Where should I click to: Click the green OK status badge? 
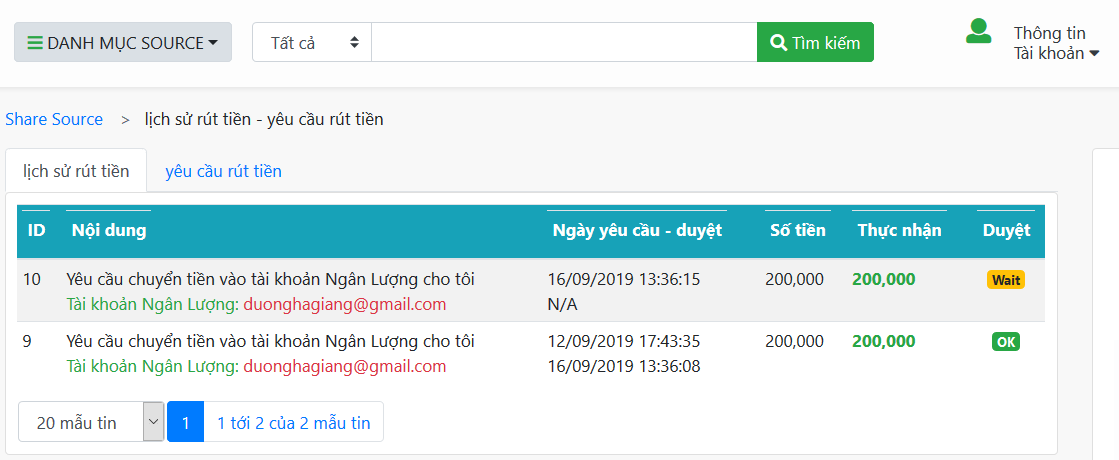pos(1006,342)
